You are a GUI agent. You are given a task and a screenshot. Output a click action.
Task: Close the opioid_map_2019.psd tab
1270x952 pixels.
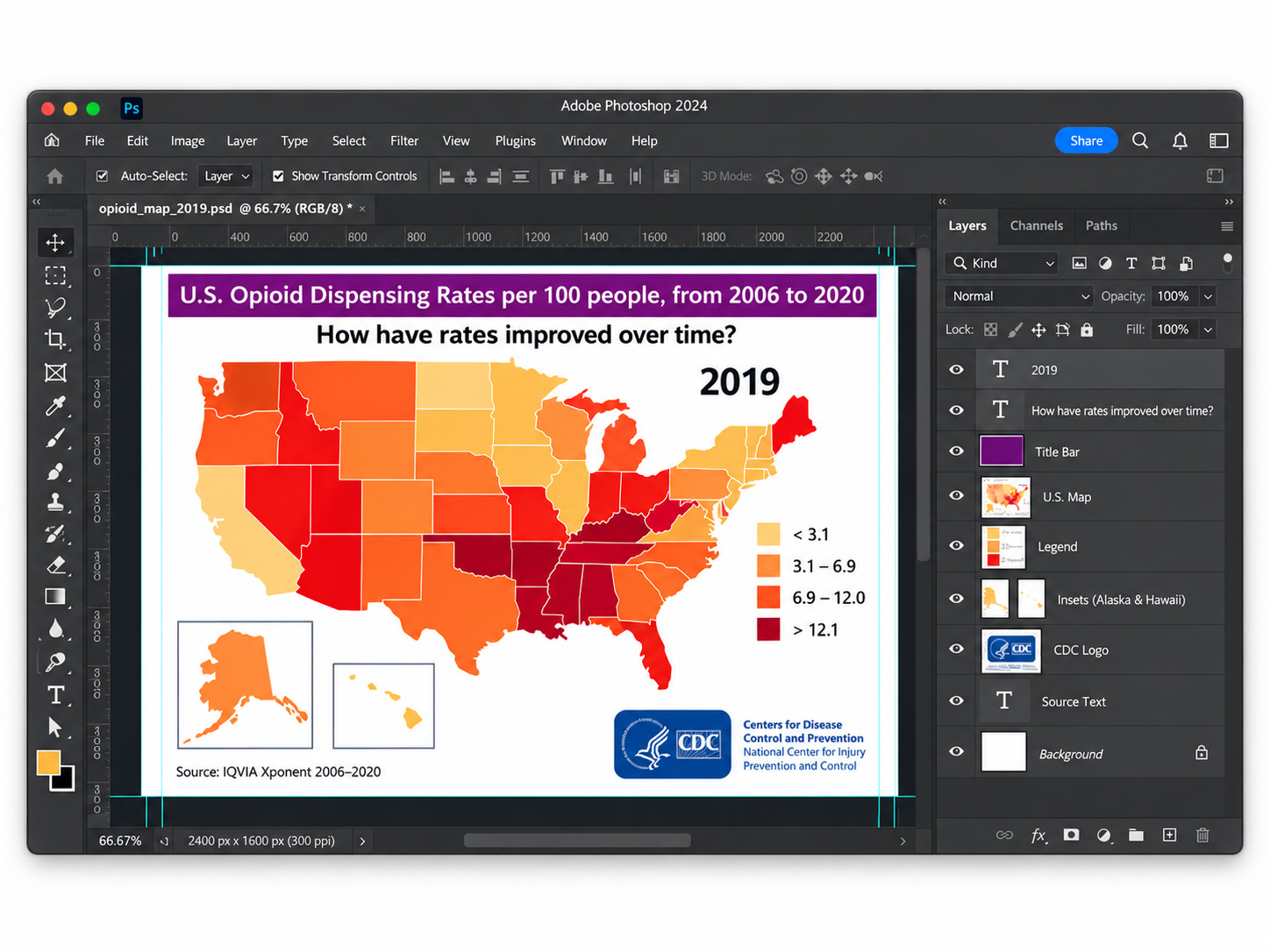362,209
